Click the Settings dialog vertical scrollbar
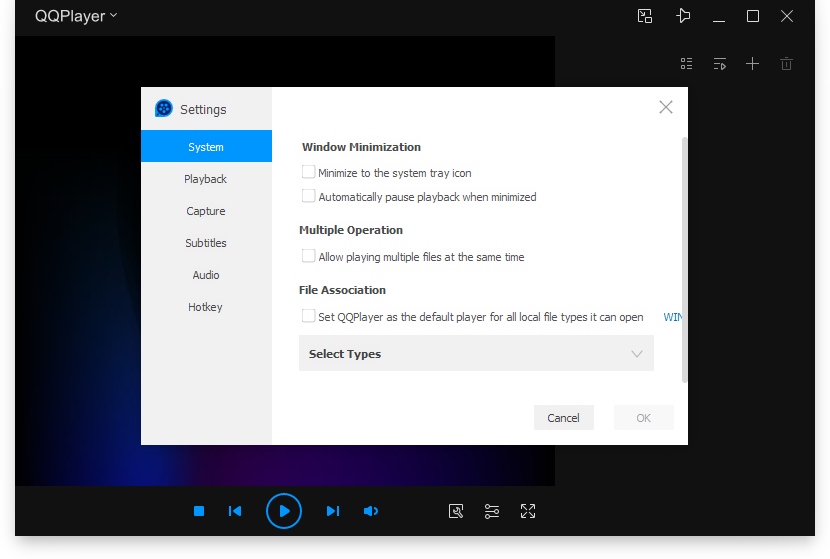Viewport: 830px width, 559px height. (x=684, y=259)
